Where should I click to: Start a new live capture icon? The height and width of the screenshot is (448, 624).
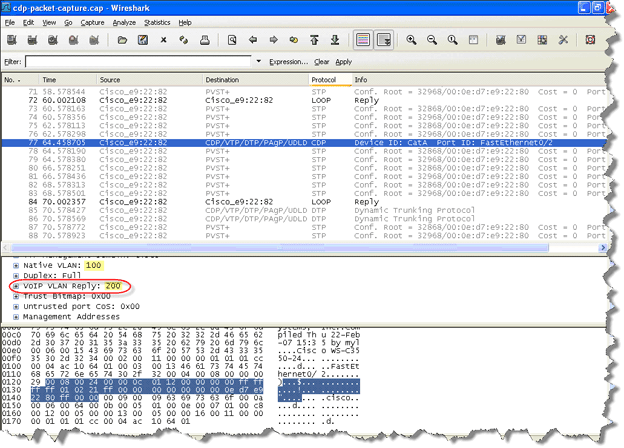pyautogui.click(x=53, y=40)
